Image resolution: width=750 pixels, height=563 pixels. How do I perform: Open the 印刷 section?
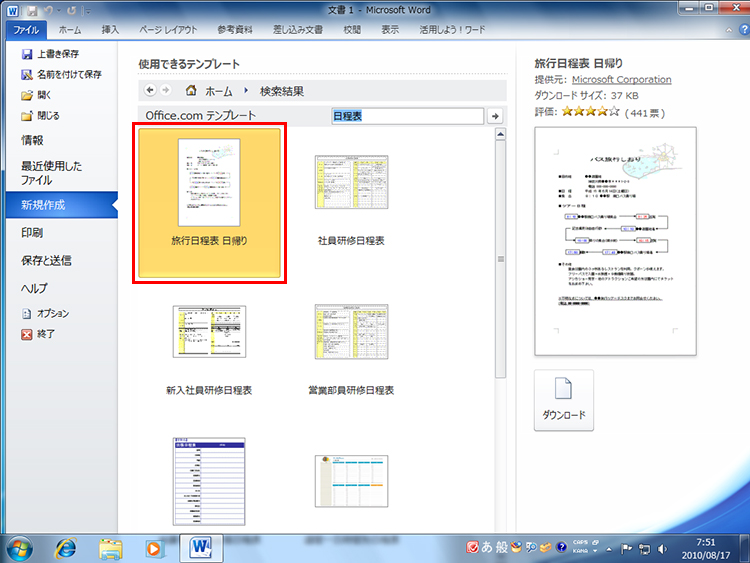click(32, 232)
